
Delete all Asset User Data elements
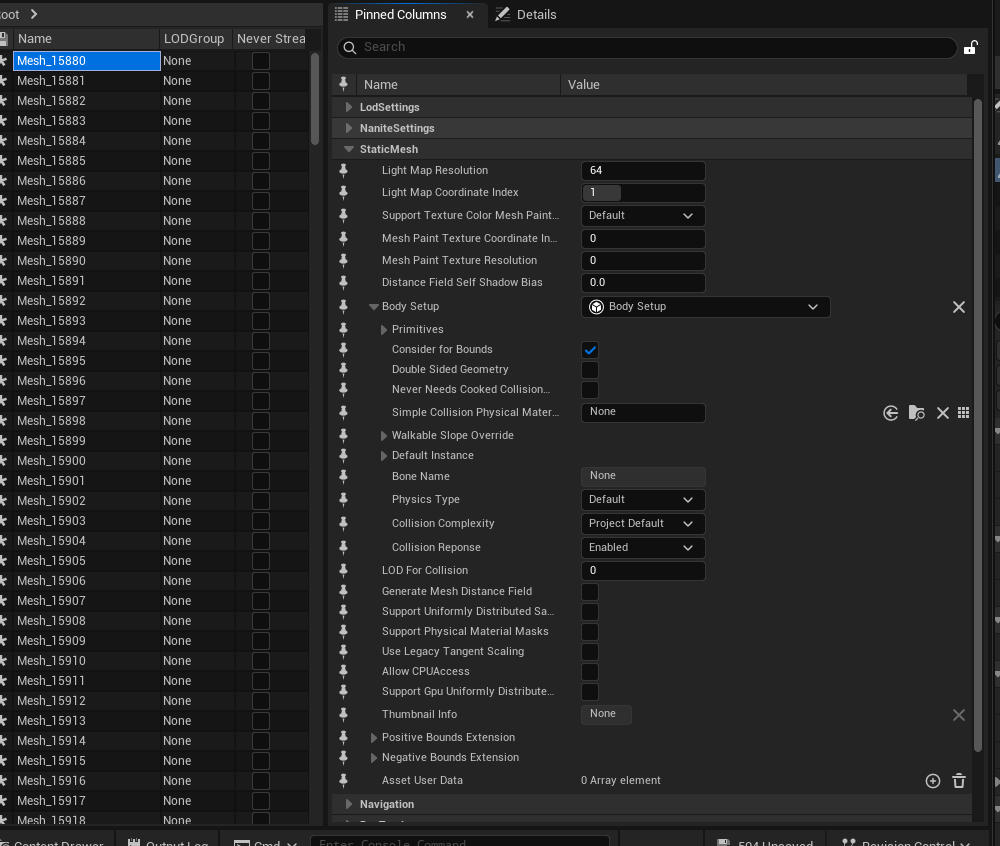(958, 781)
